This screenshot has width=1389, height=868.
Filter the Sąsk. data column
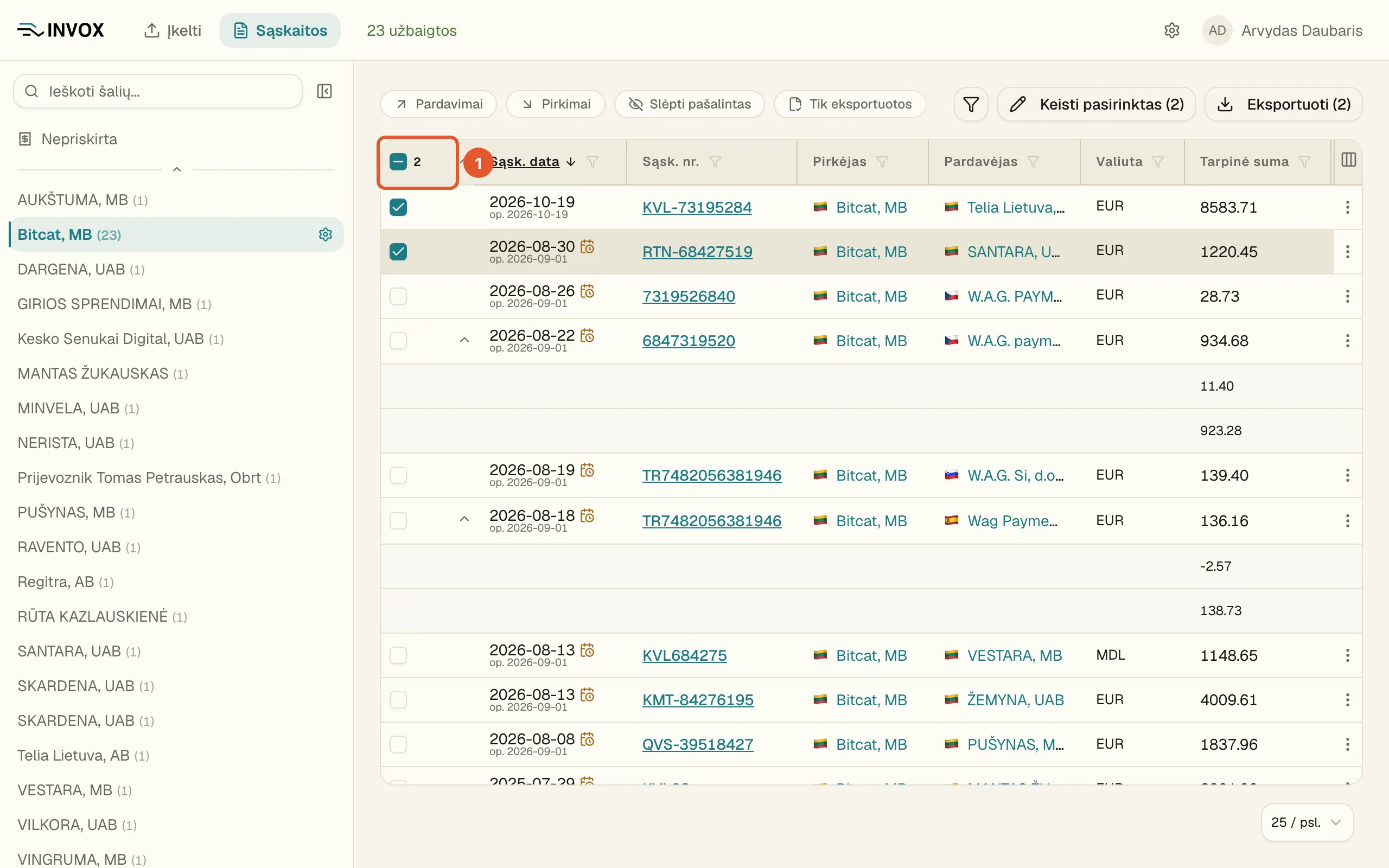(592, 162)
